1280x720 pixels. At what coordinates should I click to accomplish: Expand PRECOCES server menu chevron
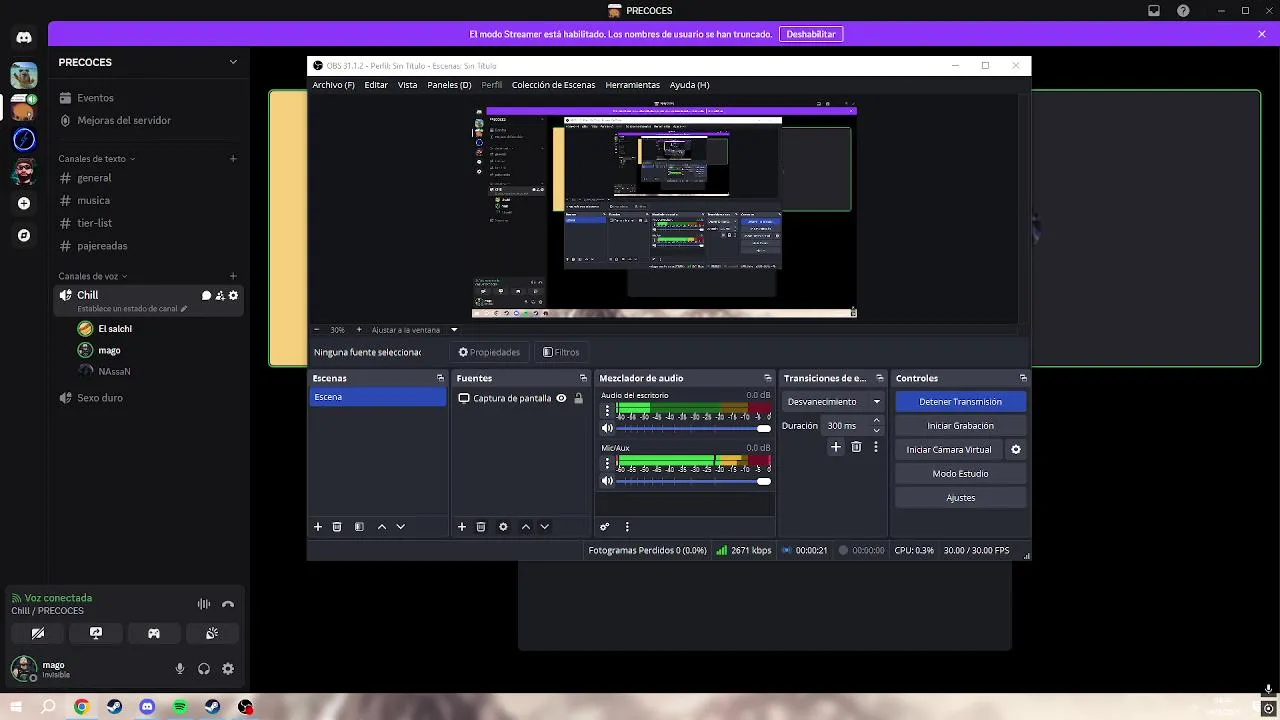233,62
